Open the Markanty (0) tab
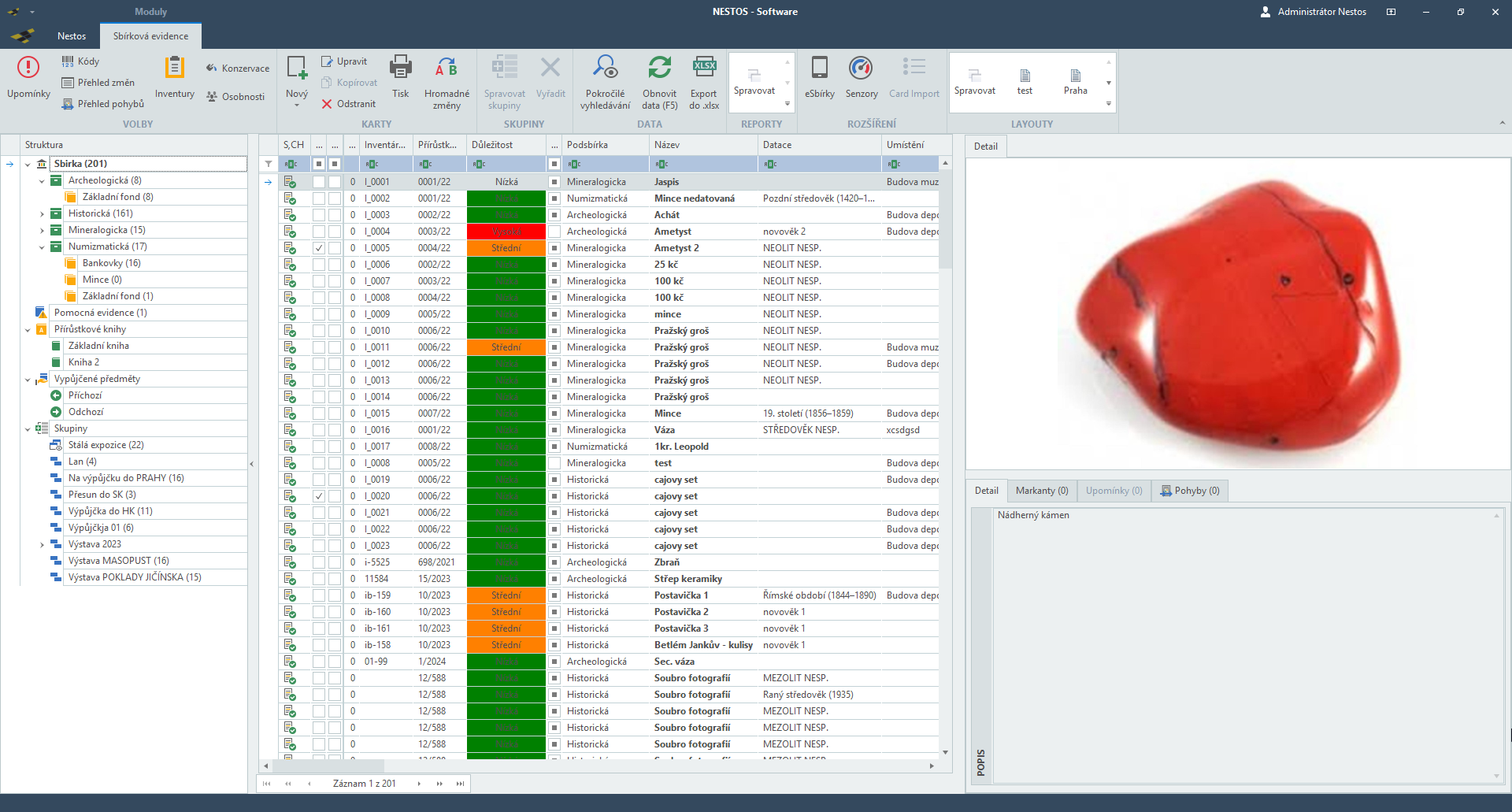The width and height of the screenshot is (1512, 812). [x=1041, y=491]
